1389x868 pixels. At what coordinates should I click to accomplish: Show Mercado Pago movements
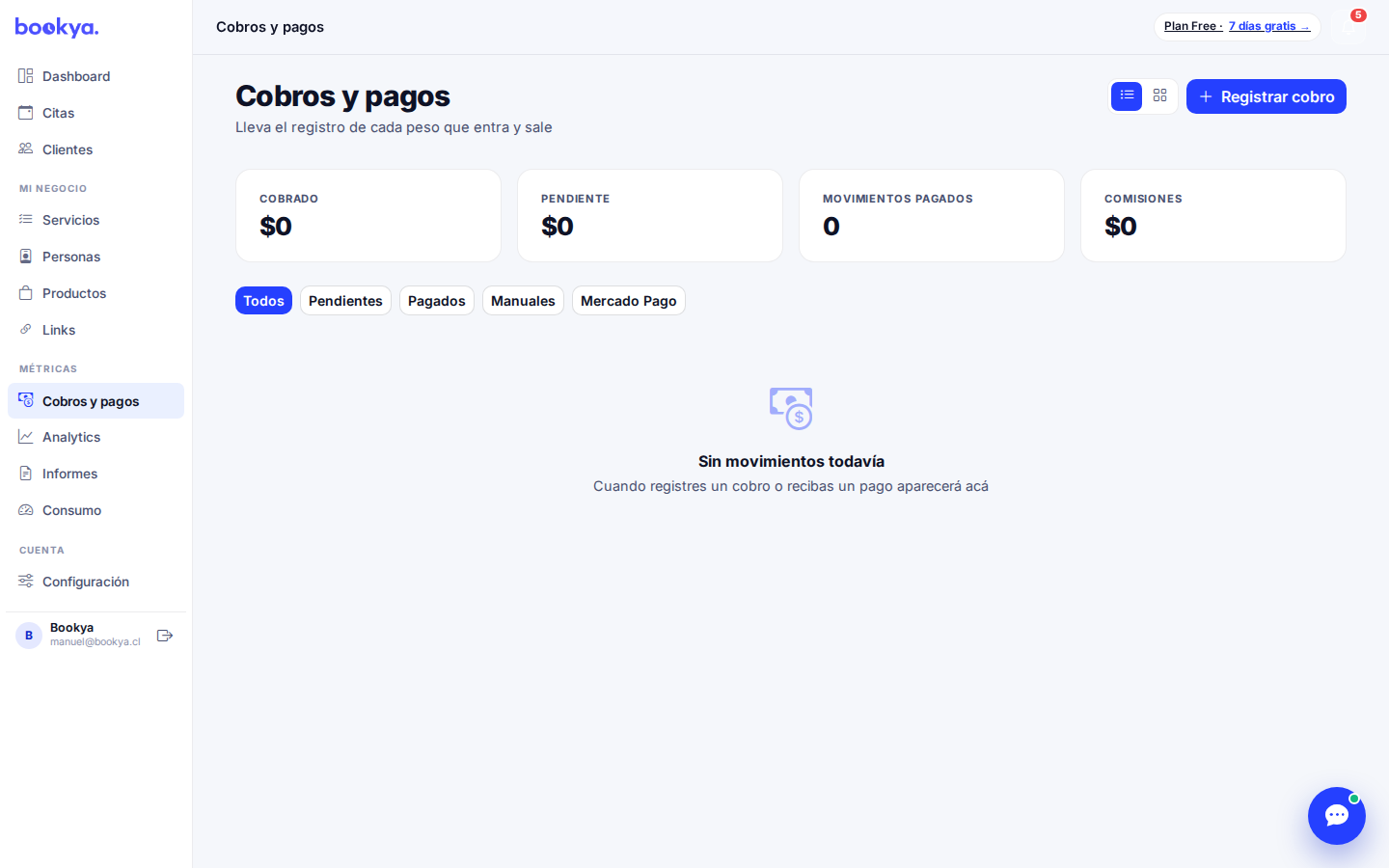(x=629, y=301)
